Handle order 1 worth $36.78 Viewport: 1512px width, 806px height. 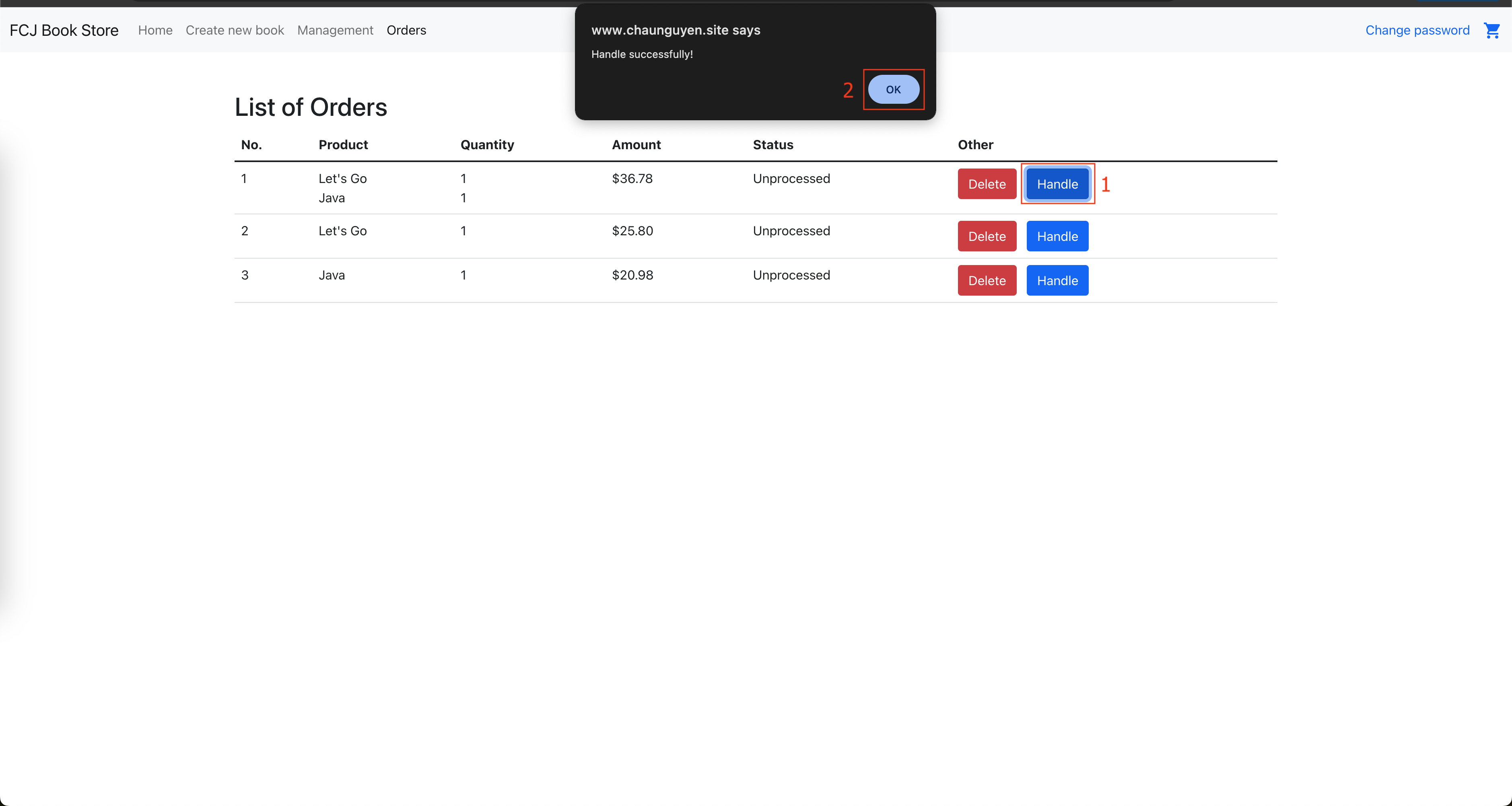coord(1057,184)
